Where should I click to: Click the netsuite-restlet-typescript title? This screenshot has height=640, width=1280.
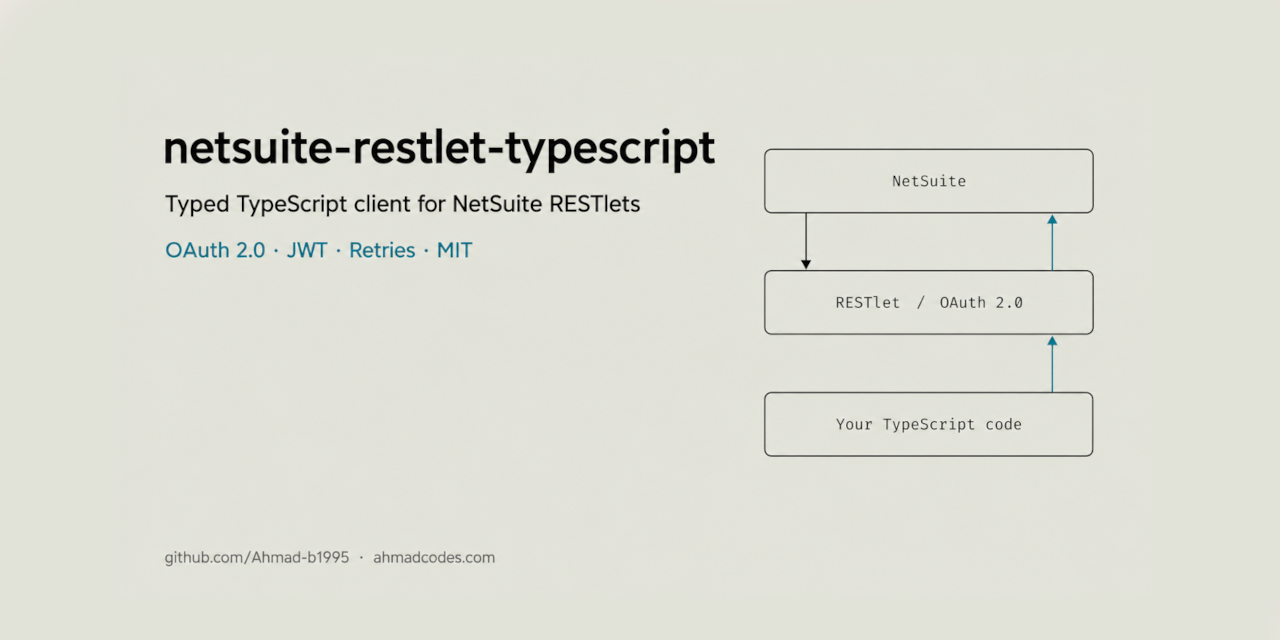[440, 150]
